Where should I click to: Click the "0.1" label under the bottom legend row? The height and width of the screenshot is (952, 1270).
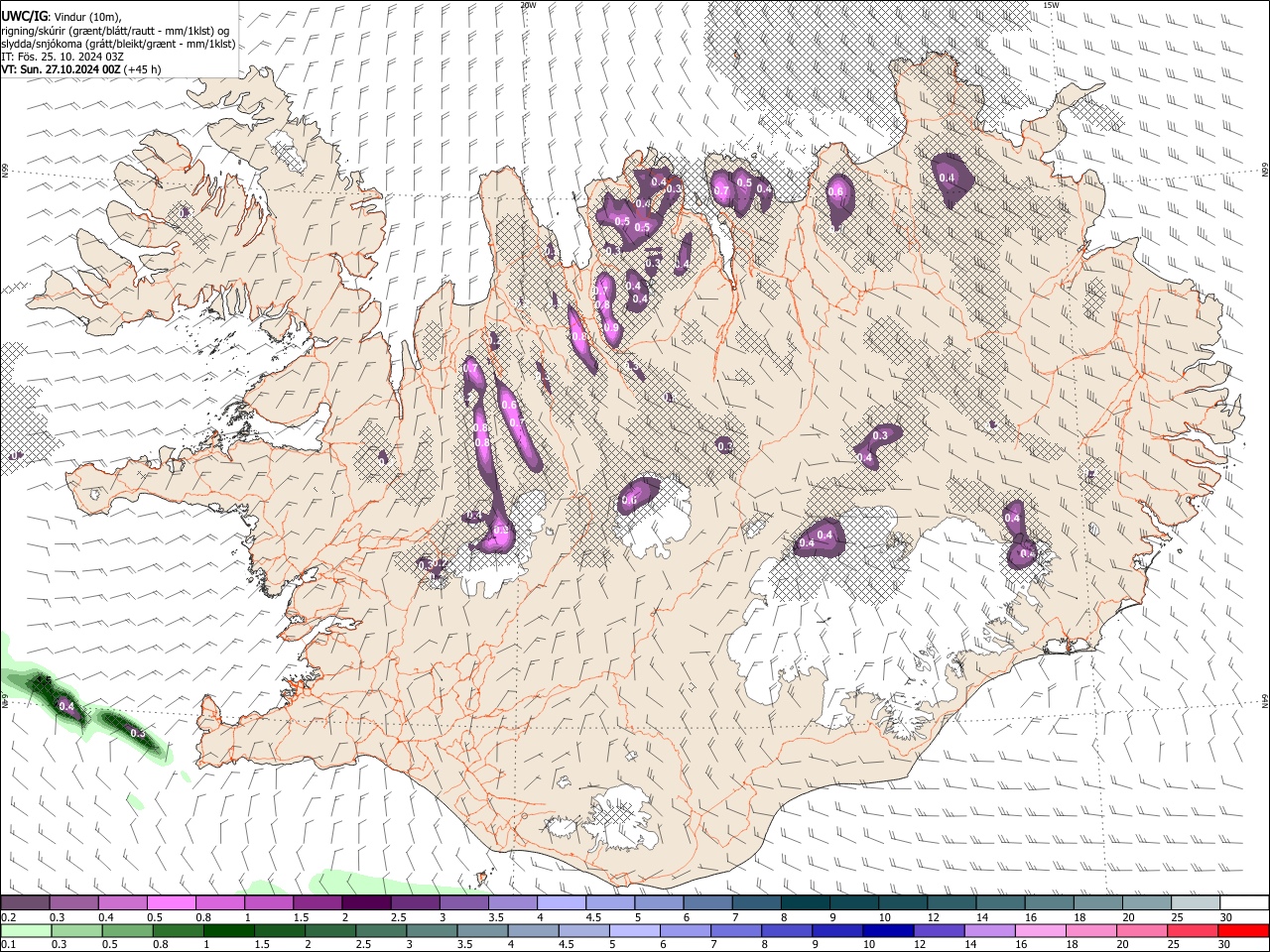click(8, 945)
